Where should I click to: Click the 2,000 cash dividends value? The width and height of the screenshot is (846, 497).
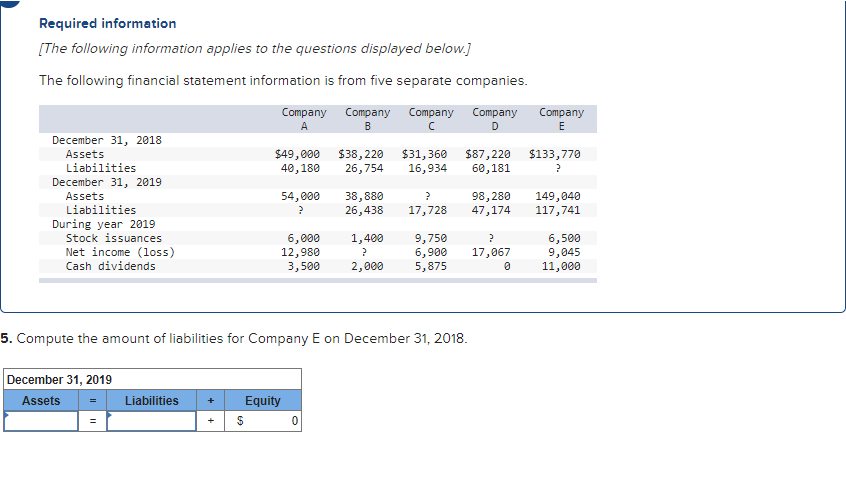click(367, 267)
